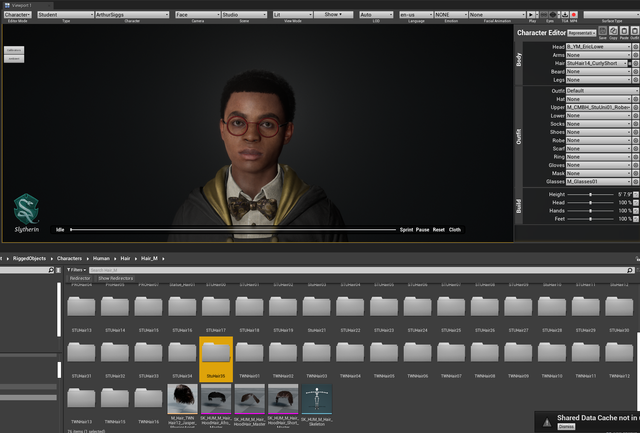Image resolution: width=640 pixels, height=433 pixels.
Task: Click the Outfit paste icon
Action: point(635,31)
